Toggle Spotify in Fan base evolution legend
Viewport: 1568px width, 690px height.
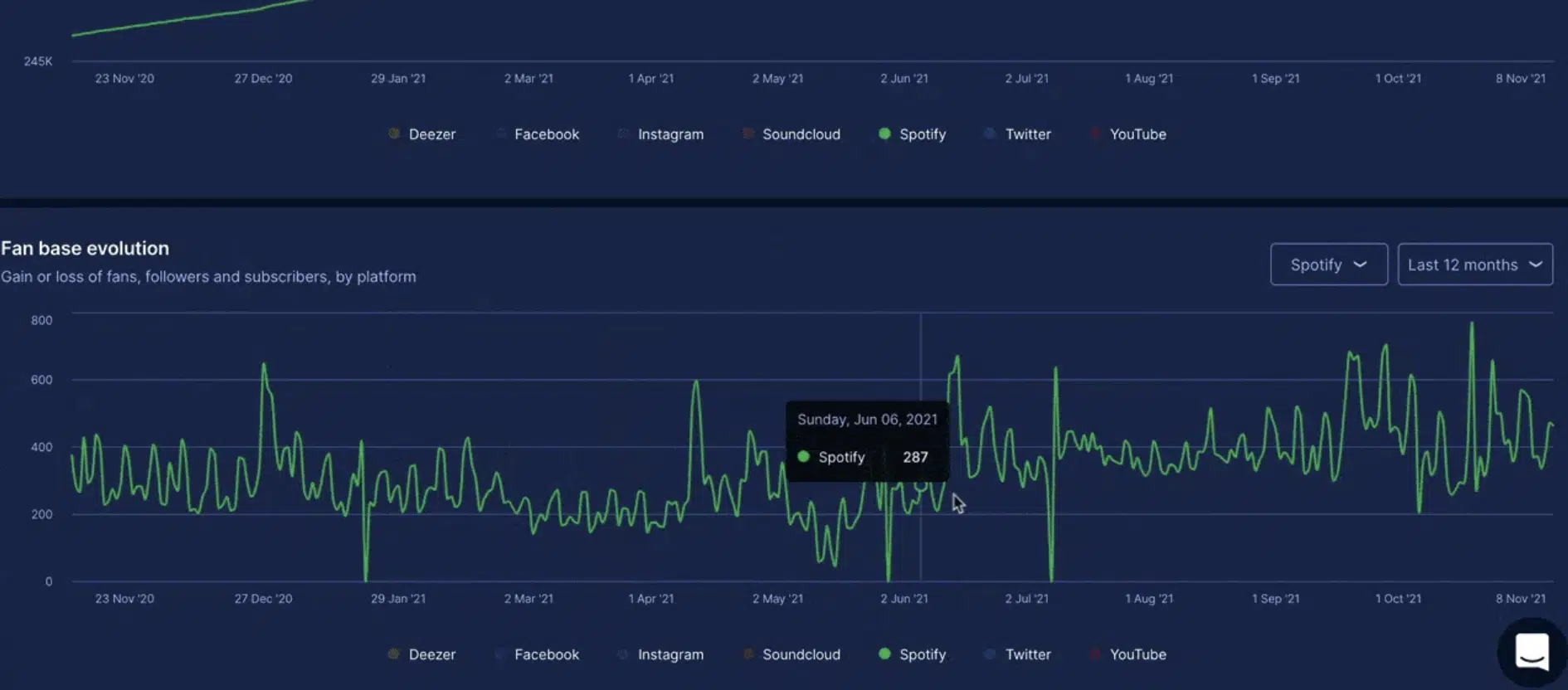click(912, 654)
